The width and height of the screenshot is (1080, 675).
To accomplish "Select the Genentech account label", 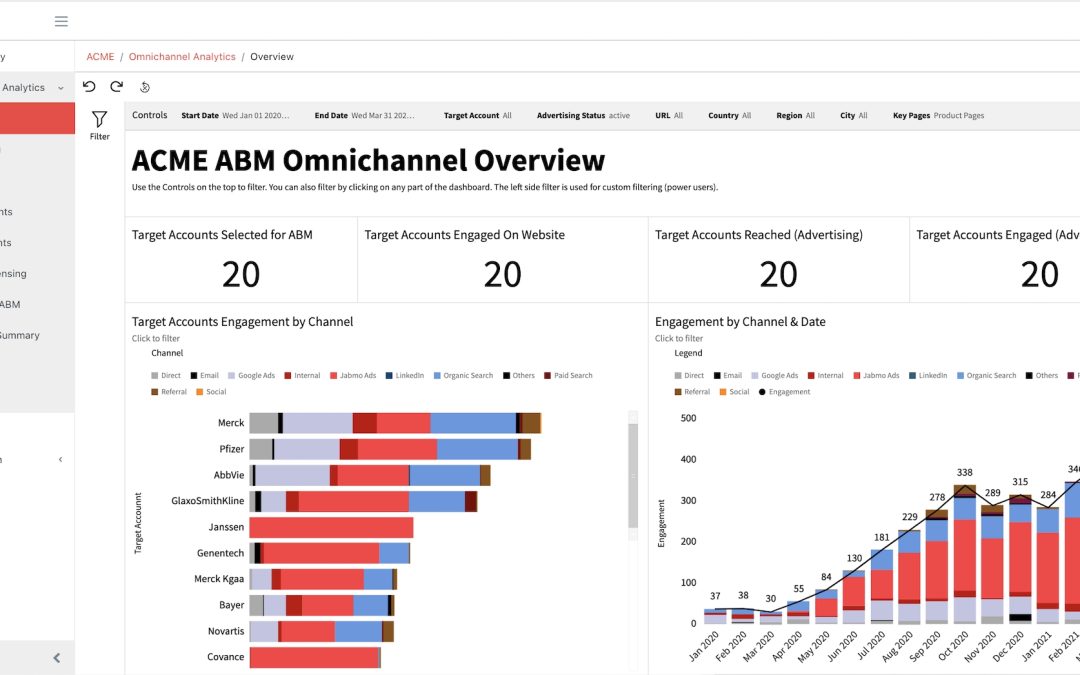I will click(x=220, y=553).
